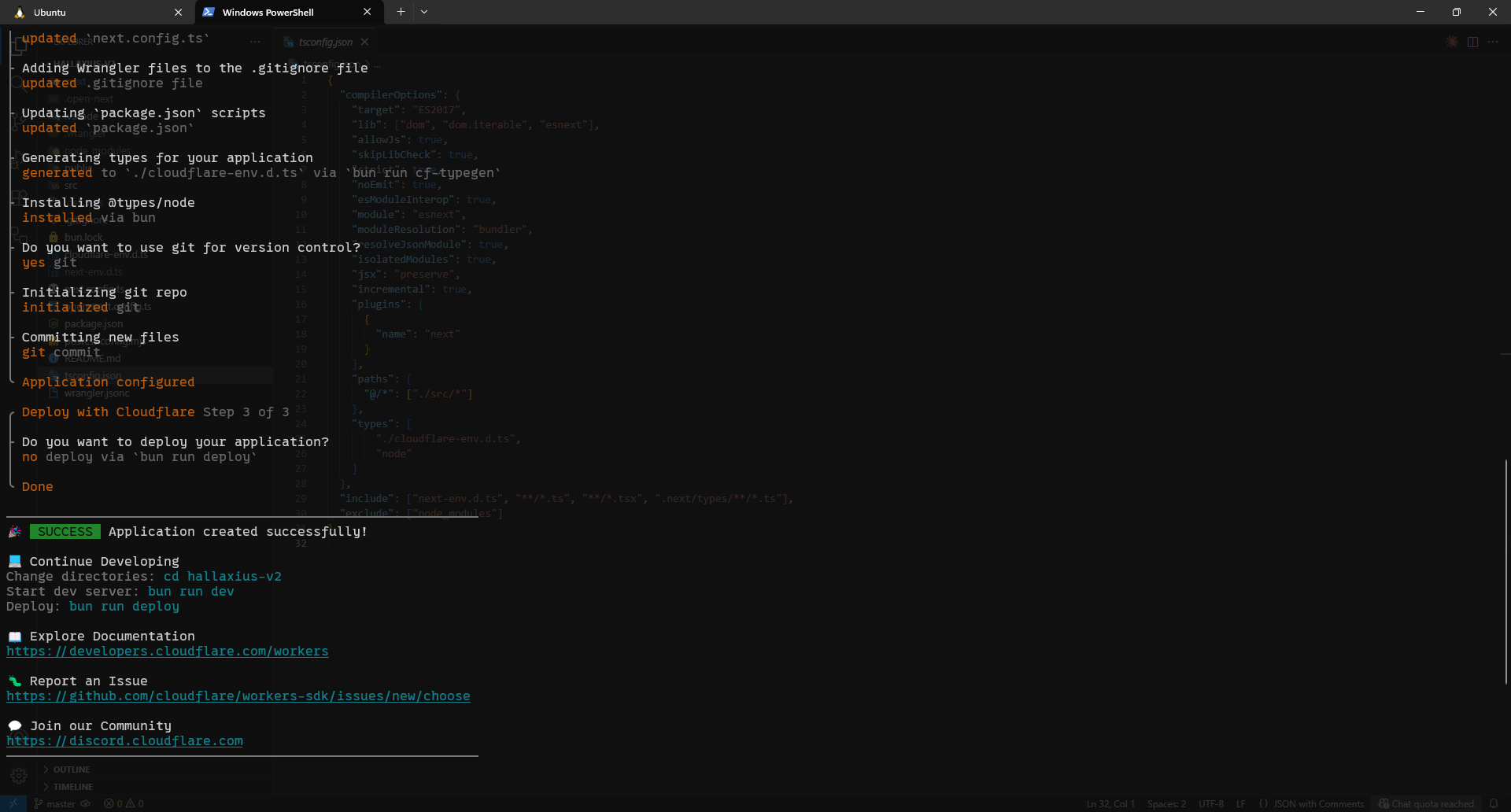1511x812 pixels.
Task: Close the tsconfig.json tab in VS Code behind
Action: (x=364, y=42)
